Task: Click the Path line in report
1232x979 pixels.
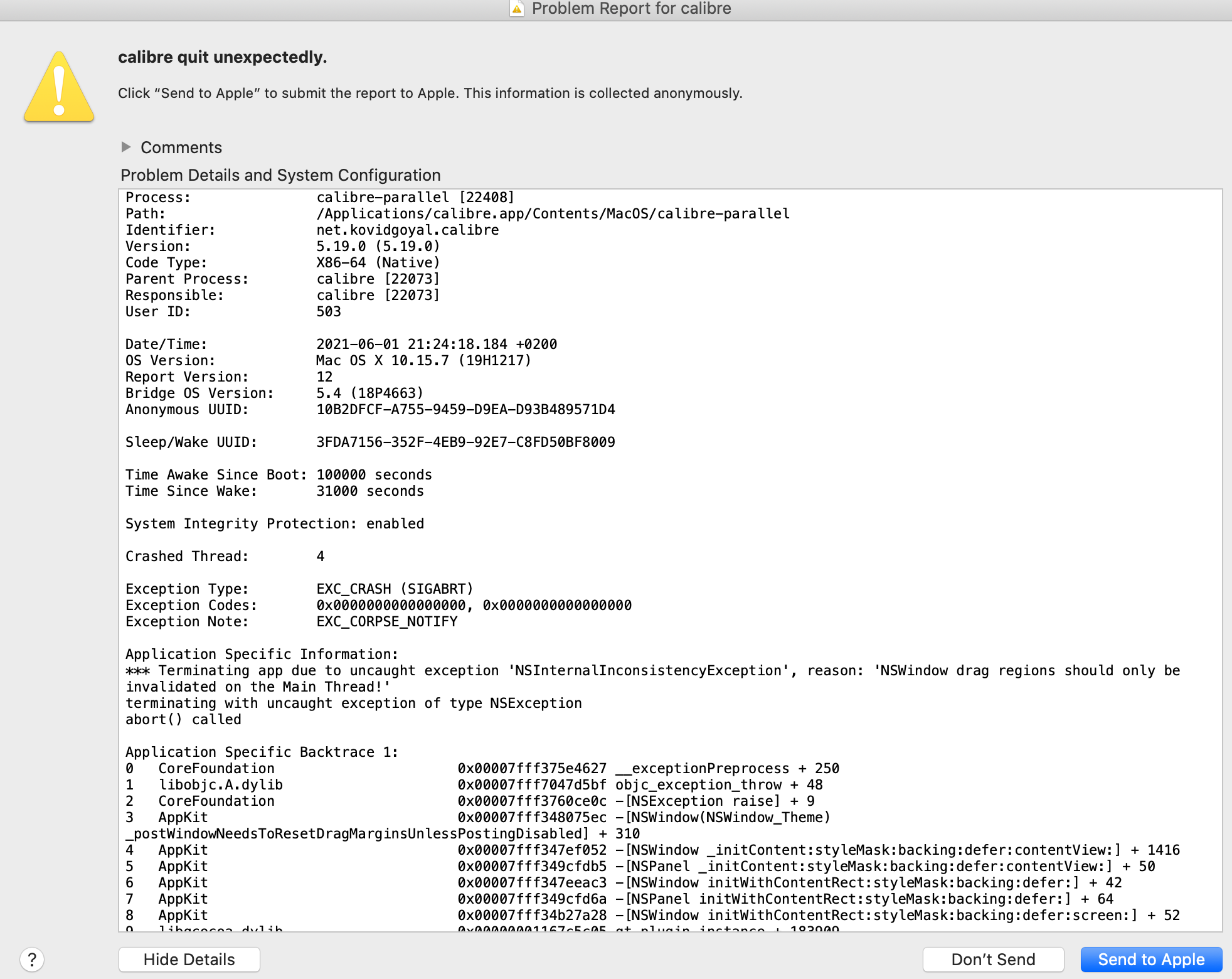Action: coord(552,213)
